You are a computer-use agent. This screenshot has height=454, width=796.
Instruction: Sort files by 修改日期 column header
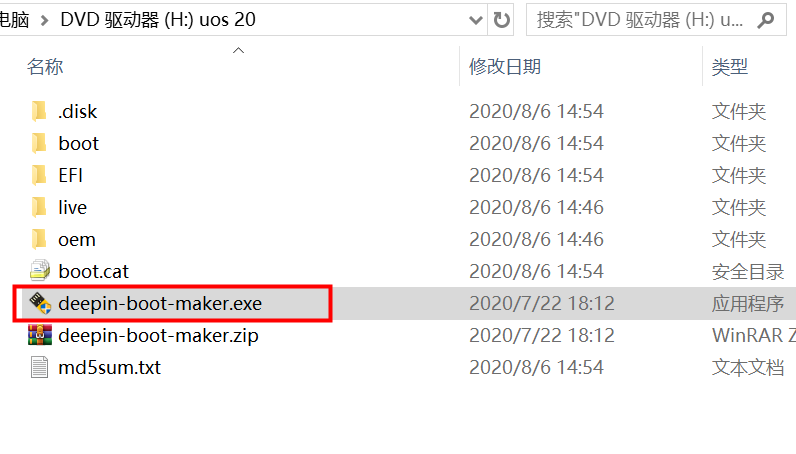(505, 67)
